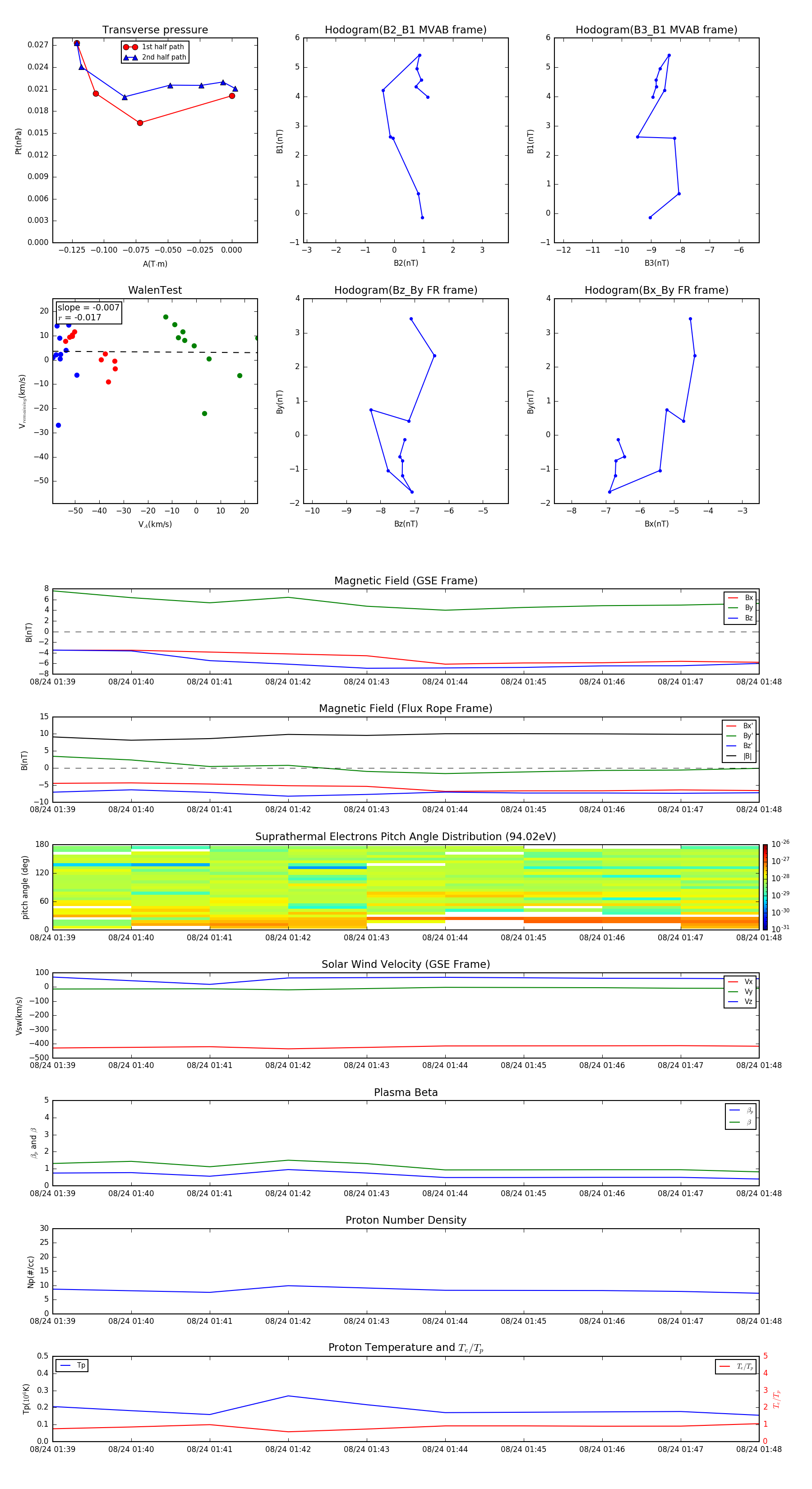Click the "Tp(10^6K)" y-axis label
The image size is (812, 1489).
tap(26, 1399)
